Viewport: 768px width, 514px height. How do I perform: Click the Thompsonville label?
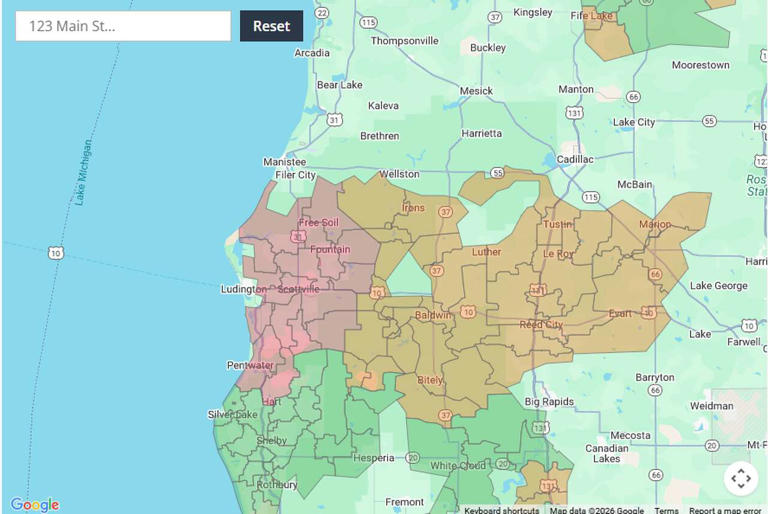(405, 41)
